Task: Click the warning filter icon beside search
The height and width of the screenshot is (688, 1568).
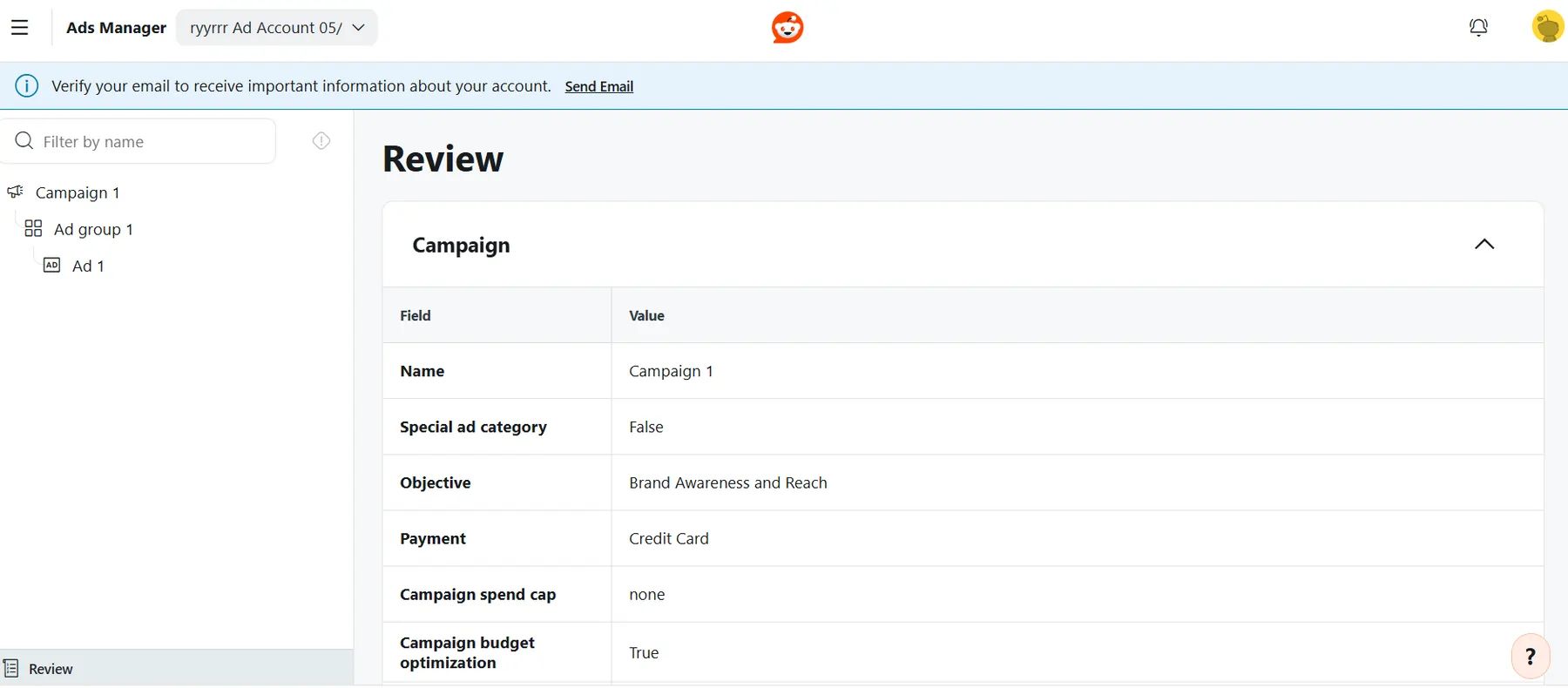Action: [x=321, y=141]
